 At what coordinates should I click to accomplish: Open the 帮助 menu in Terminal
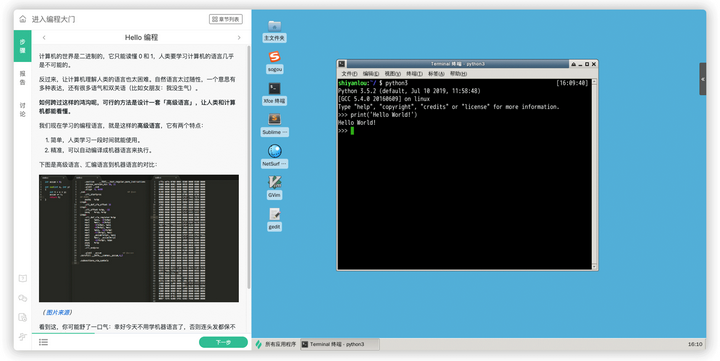(458, 73)
